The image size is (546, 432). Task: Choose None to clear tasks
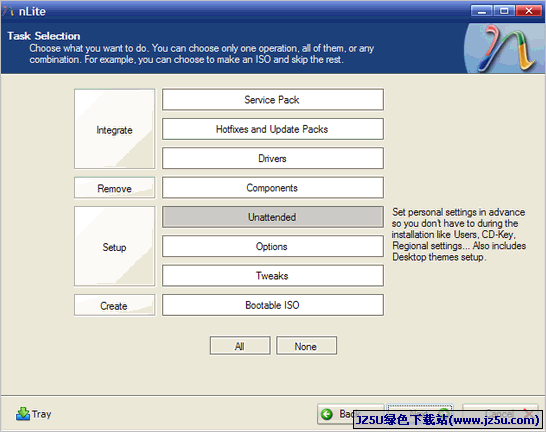(306, 346)
